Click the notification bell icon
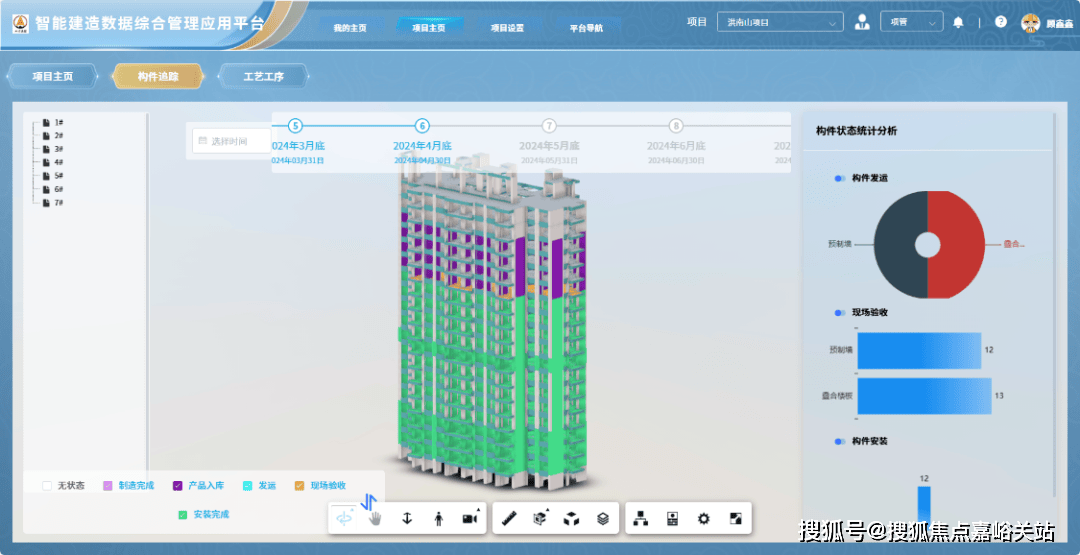The width and height of the screenshot is (1080, 555). [x=958, y=22]
